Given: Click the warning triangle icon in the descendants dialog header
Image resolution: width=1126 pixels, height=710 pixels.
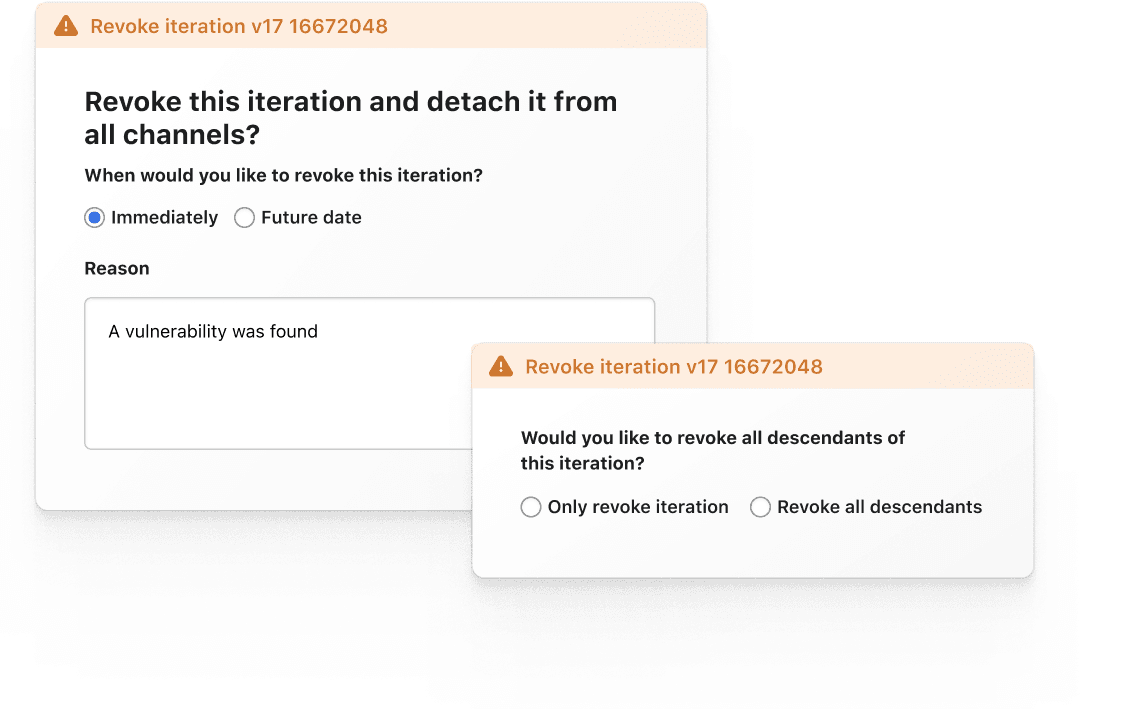Looking at the screenshot, I should [x=501, y=367].
